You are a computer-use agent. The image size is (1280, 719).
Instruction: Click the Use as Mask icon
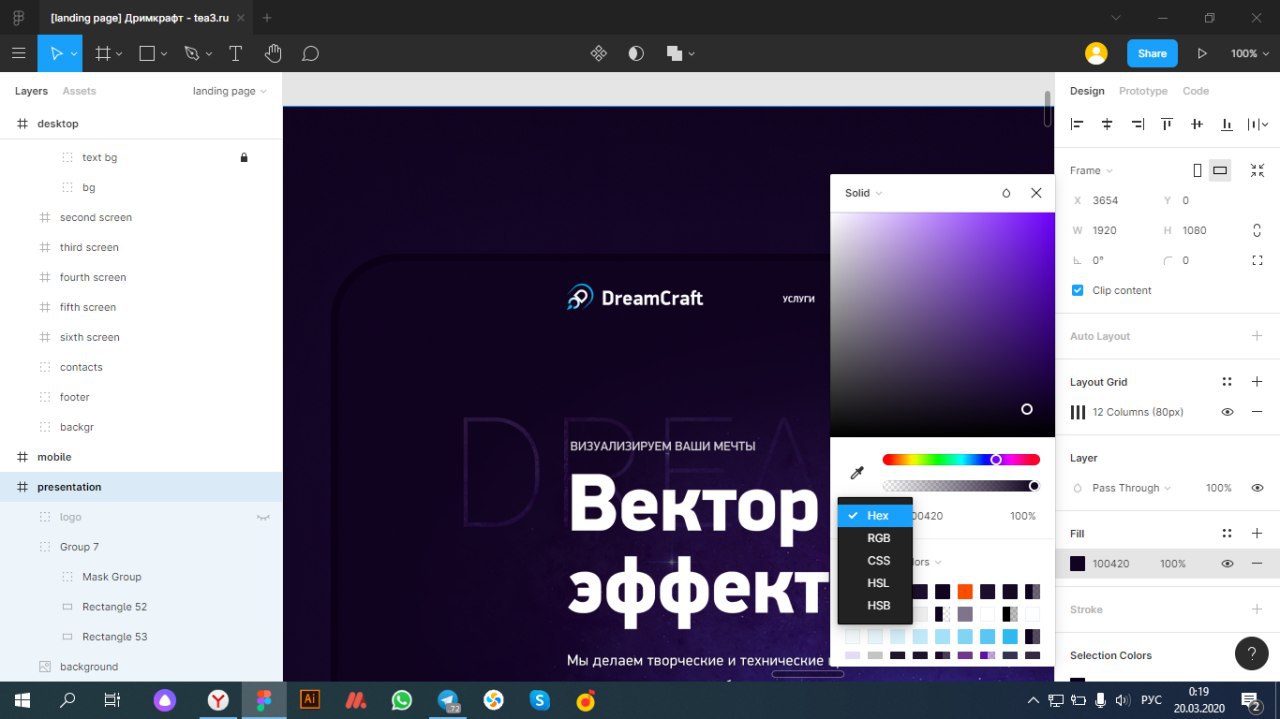coord(636,53)
